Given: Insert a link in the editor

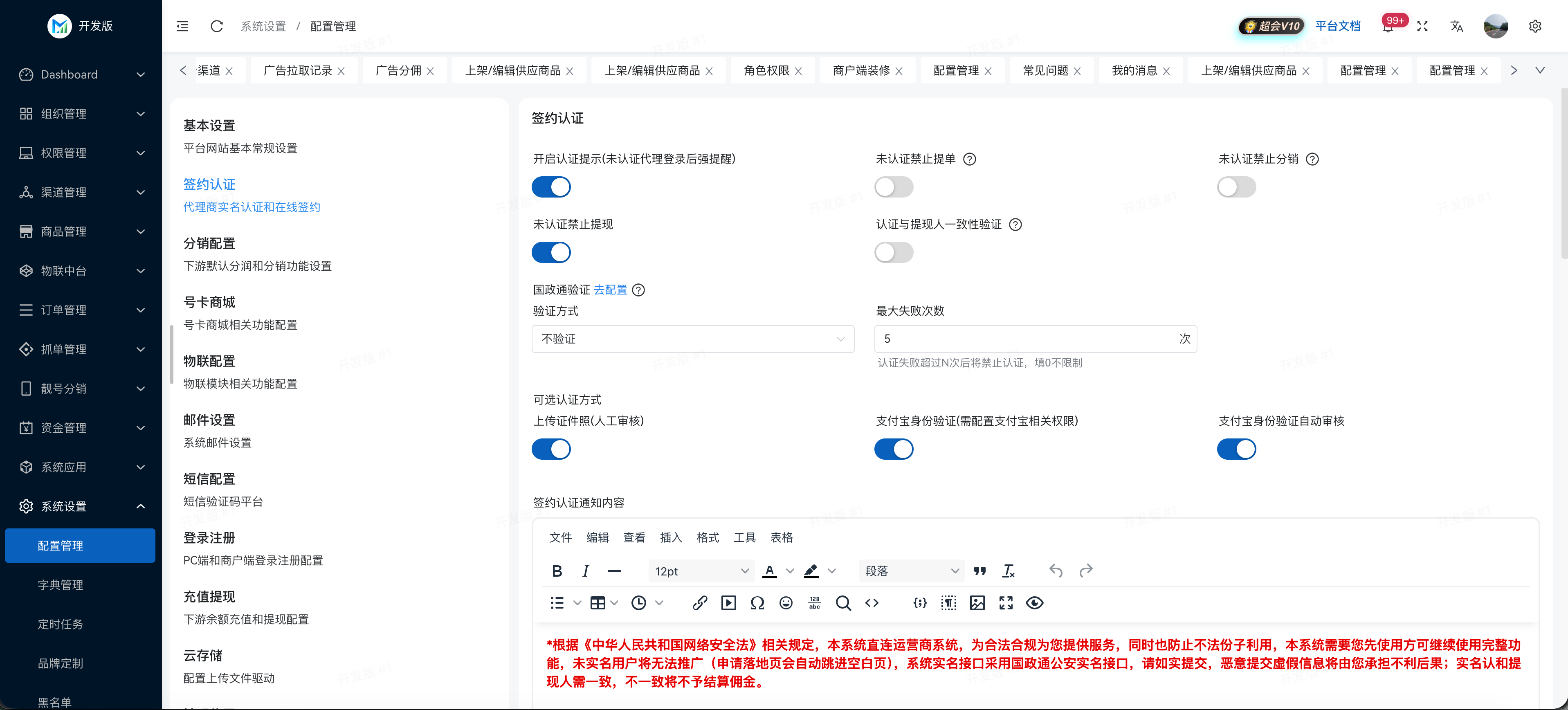Looking at the screenshot, I should 699,603.
